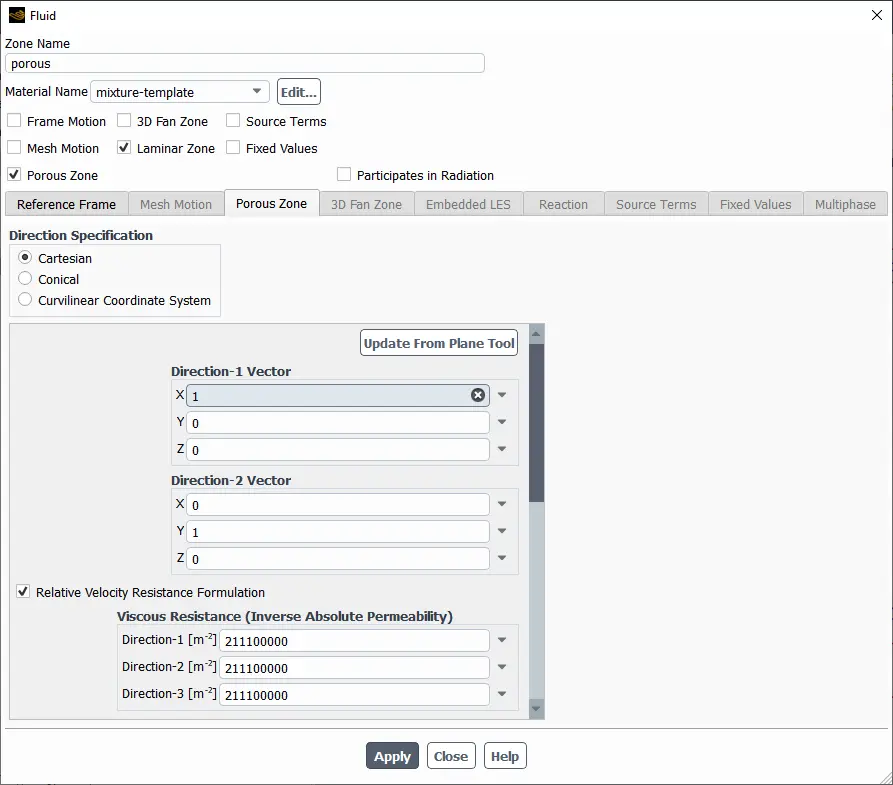Open dropdown for Direction-1 Vector X
Viewport: 893px width, 785px height.
tap(502, 395)
